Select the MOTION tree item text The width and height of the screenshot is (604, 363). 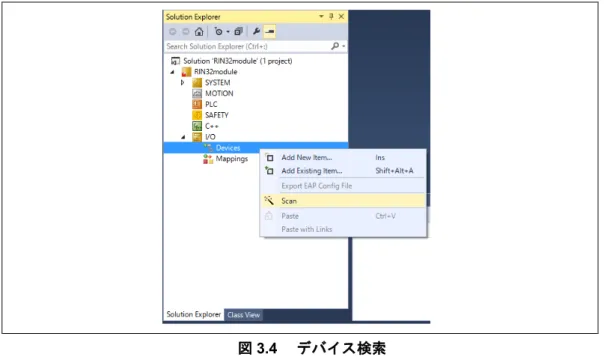click(x=219, y=93)
